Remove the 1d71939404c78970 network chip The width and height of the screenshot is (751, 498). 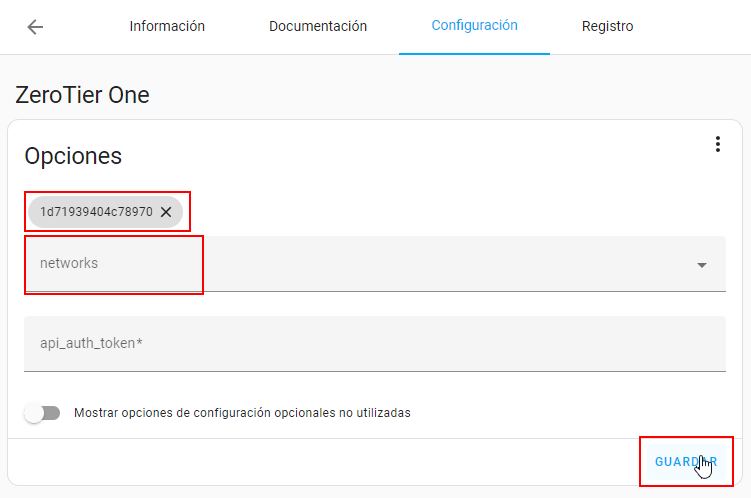click(x=166, y=212)
